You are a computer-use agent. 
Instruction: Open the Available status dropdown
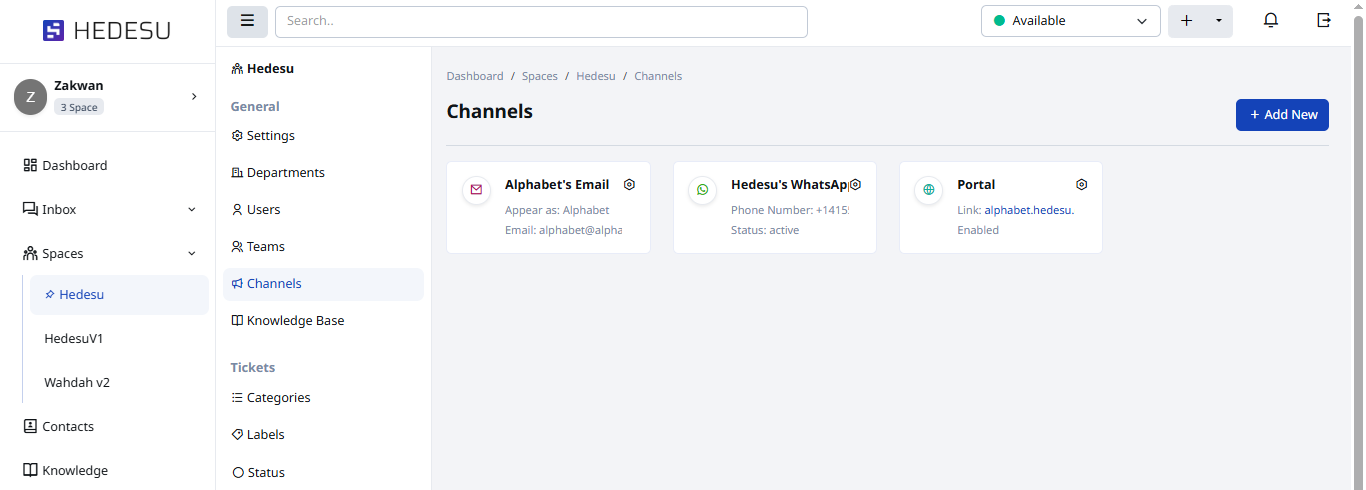click(x=1070, y=21)
